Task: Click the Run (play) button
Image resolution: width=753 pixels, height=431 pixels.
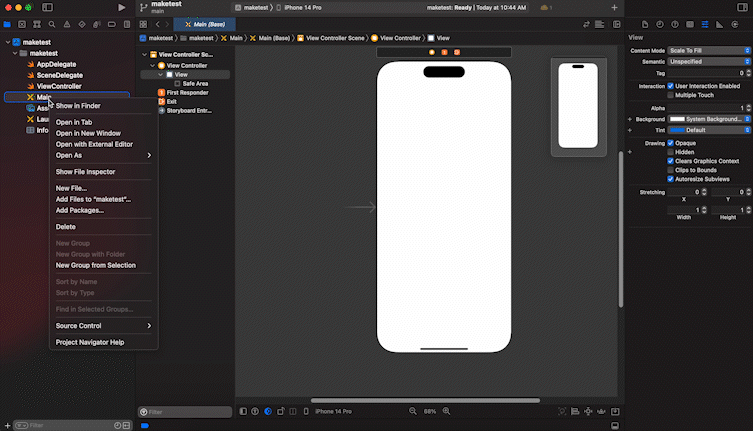Action: click(122, 7)
